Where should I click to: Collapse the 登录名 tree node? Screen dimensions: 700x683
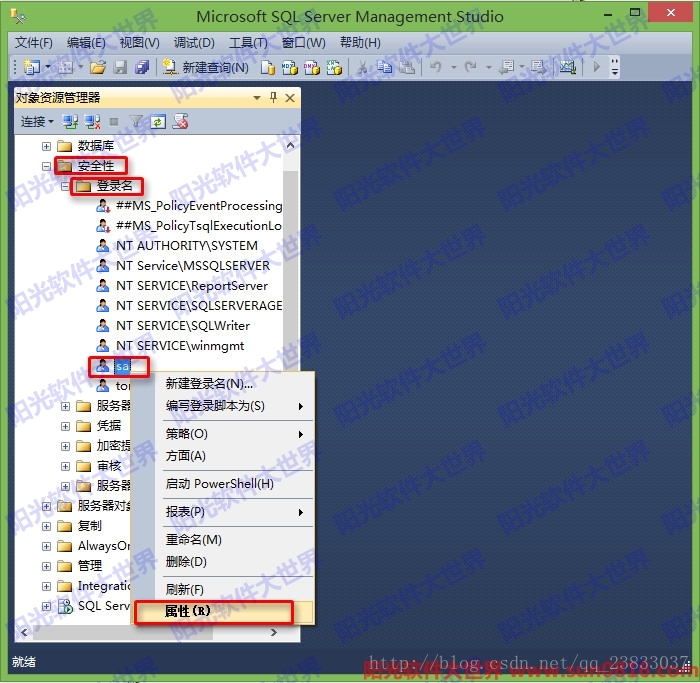coord(65,186)
